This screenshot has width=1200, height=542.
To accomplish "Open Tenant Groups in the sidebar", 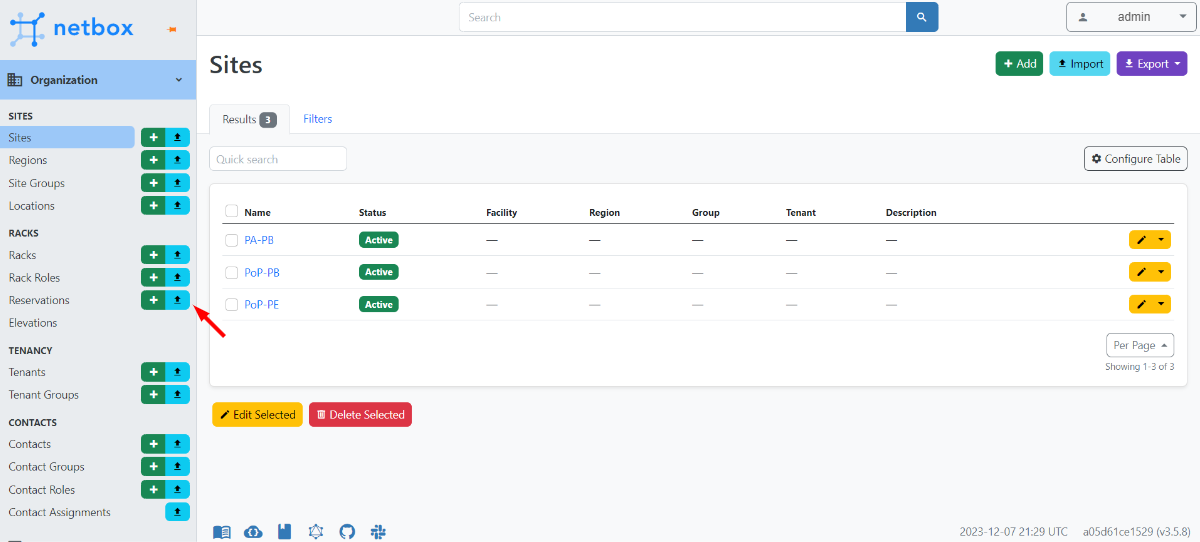I will tap(44, 395).
